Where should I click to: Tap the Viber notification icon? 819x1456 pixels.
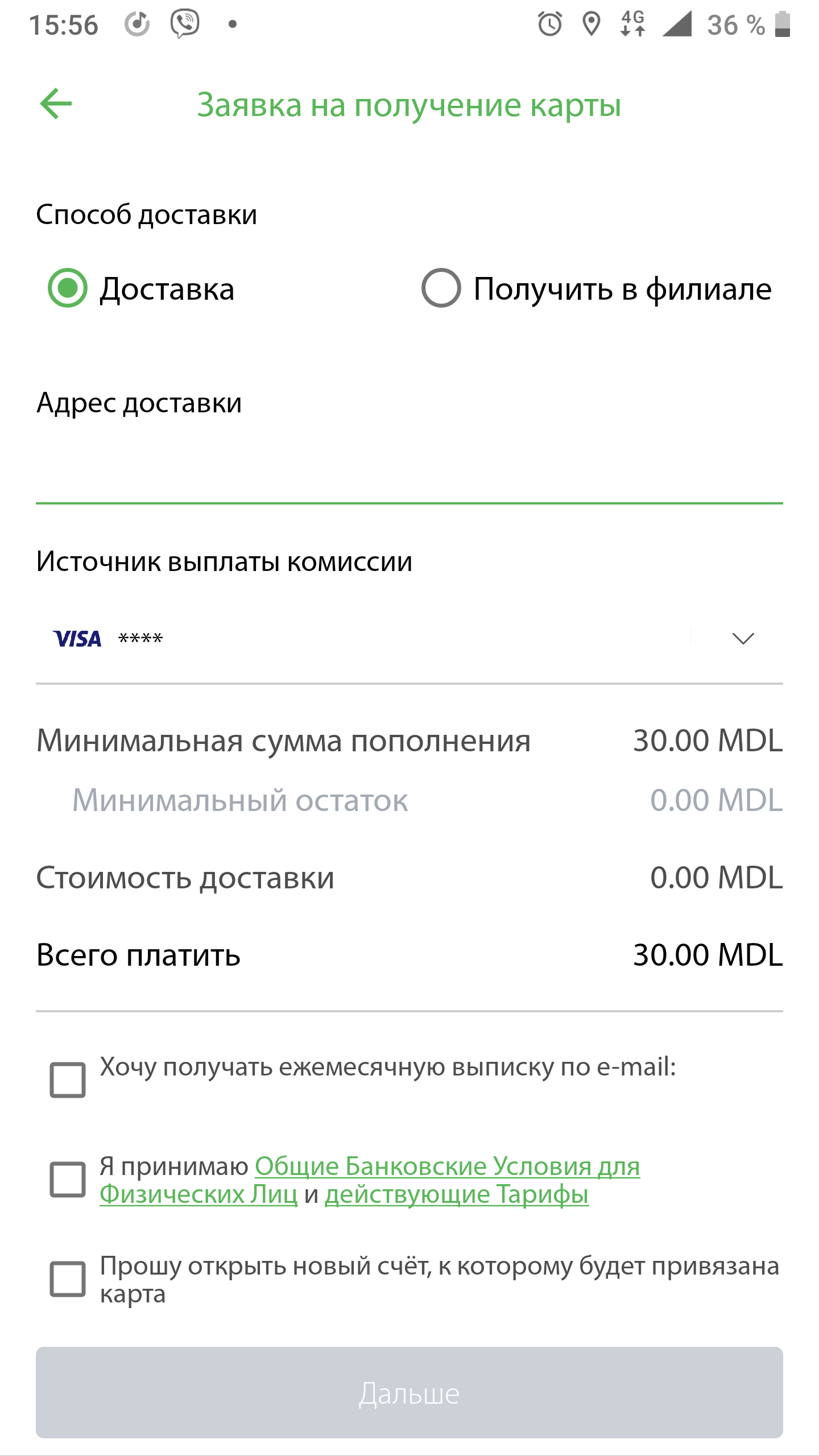pyautogui.click(x=185, y=24)
